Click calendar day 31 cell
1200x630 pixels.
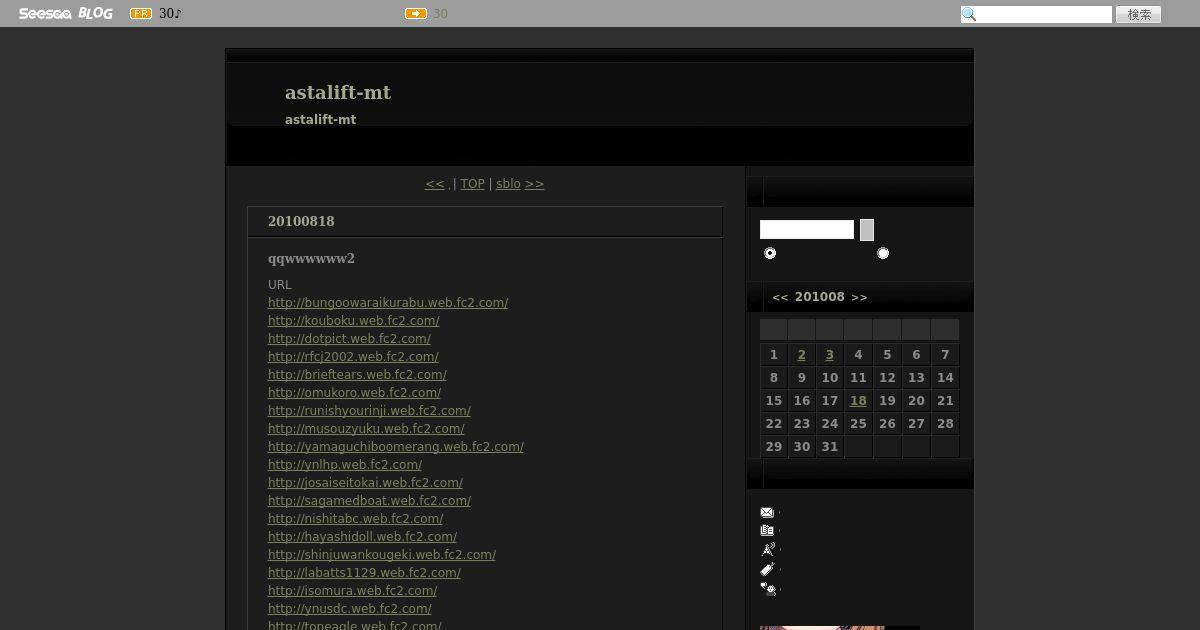click(x=830, y=447)
